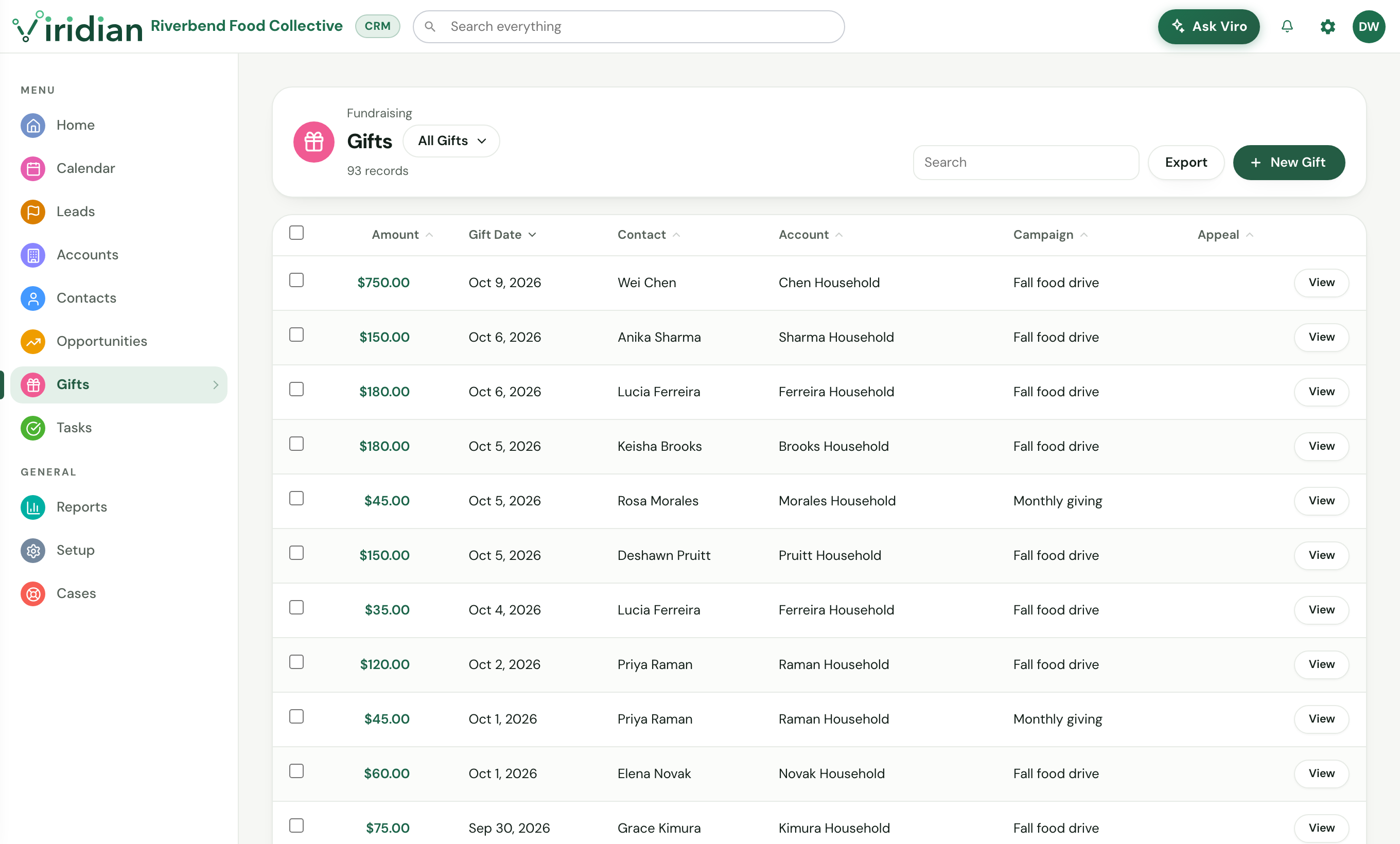Sort by Contact column
The image size is (1400, 844).
point(649,235)
